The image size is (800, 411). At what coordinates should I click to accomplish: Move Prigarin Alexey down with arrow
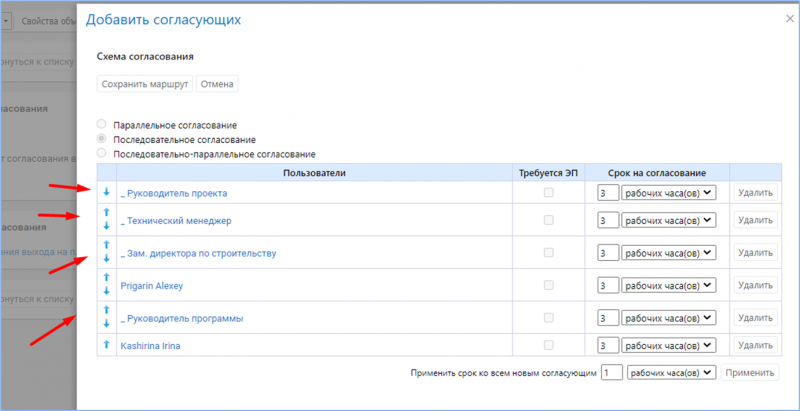pos(106,291)
